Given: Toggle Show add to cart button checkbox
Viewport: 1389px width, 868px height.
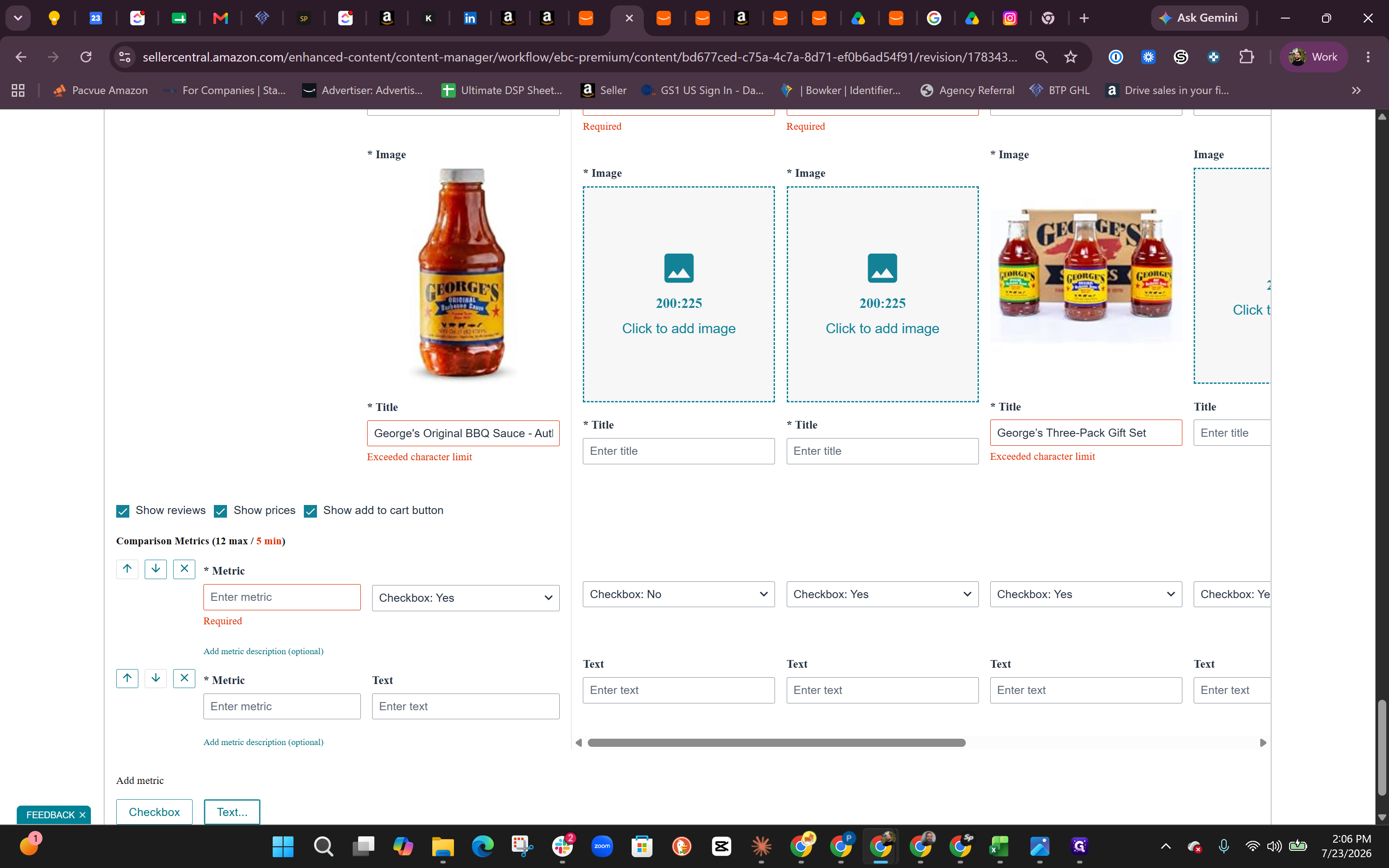Looking at the screenshot, I should (311, 511).
